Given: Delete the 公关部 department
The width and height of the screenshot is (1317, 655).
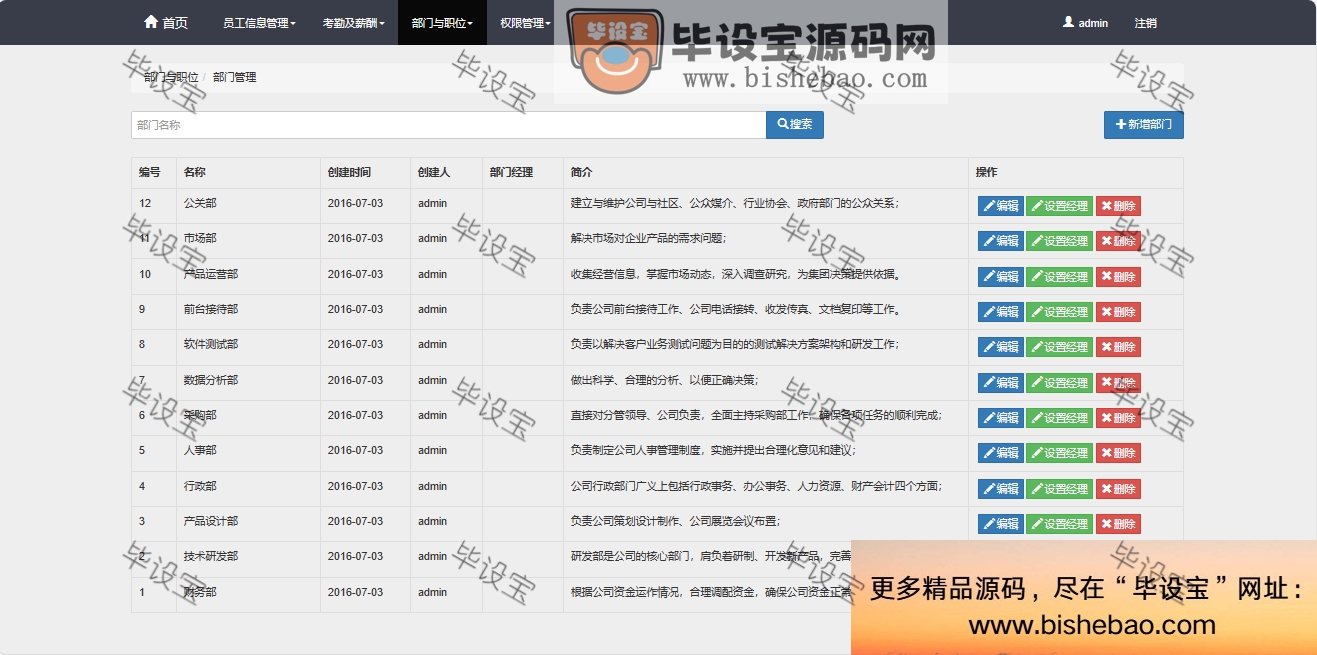Looking at the screenshot, I should (x=1118, y=206).
